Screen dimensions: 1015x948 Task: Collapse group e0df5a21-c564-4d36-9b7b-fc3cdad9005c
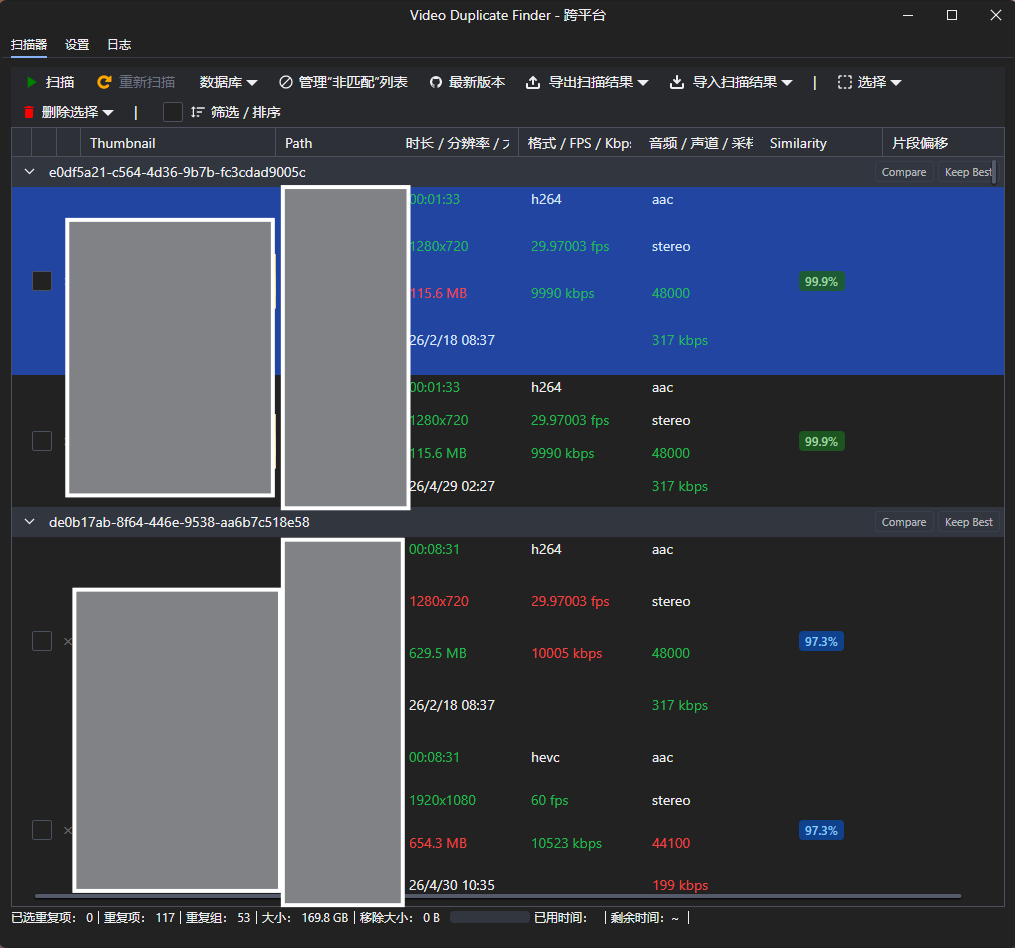(x=29, y=172)
